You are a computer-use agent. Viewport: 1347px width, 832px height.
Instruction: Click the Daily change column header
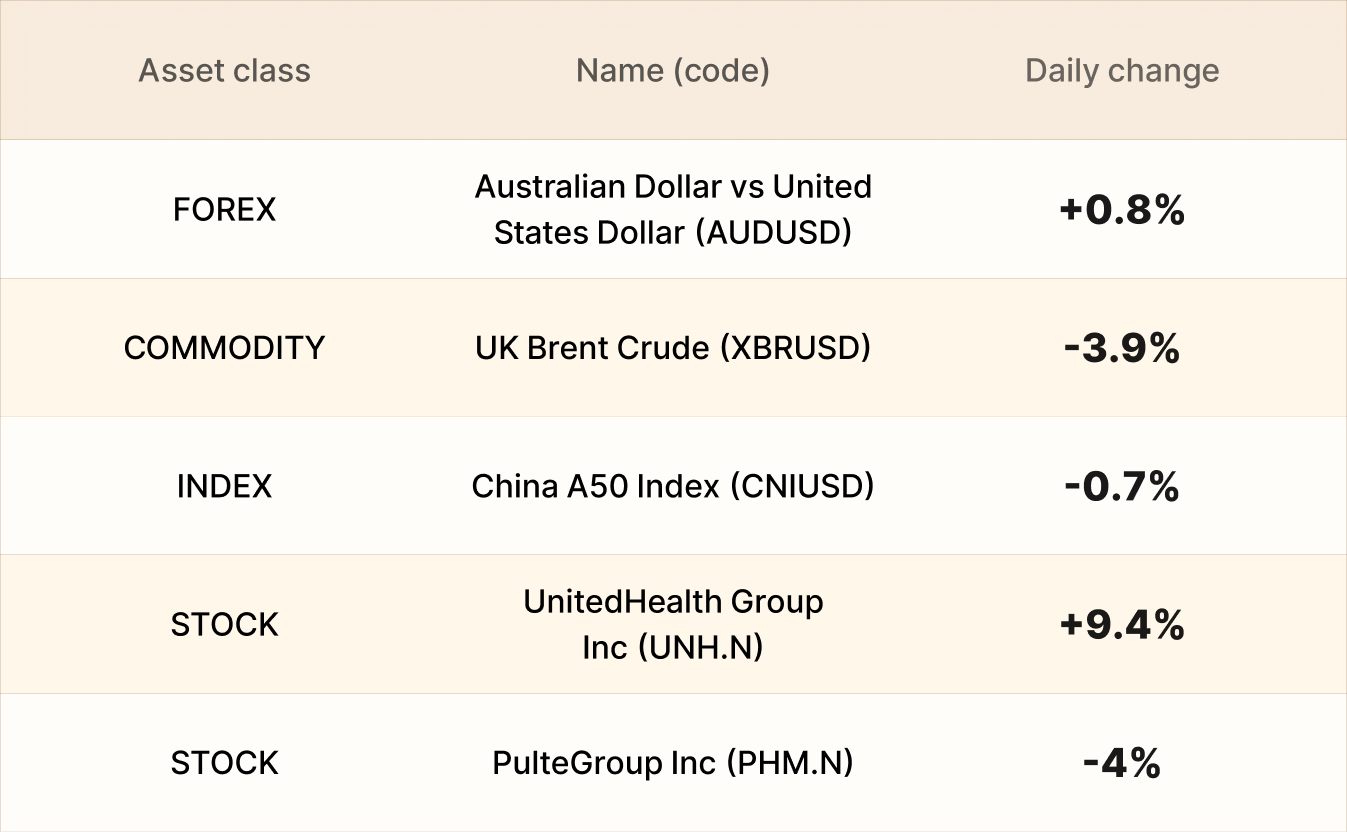coord(1122,71)
